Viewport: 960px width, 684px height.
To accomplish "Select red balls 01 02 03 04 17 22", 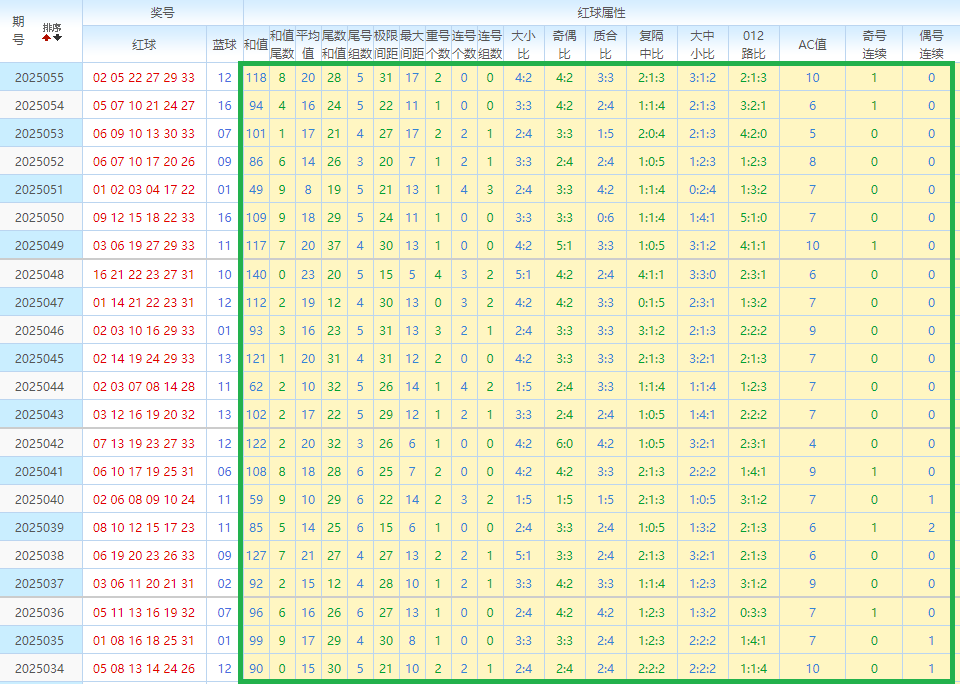I will pos(144,190).
